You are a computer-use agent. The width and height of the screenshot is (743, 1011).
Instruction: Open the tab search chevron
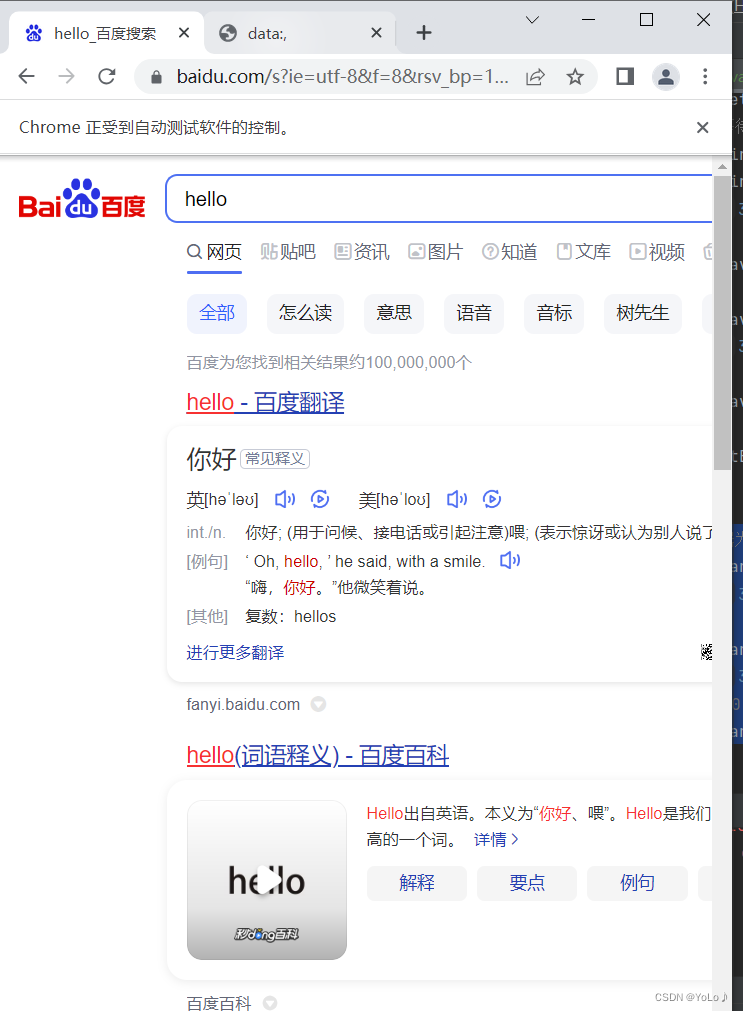click(x=532, y=20)
